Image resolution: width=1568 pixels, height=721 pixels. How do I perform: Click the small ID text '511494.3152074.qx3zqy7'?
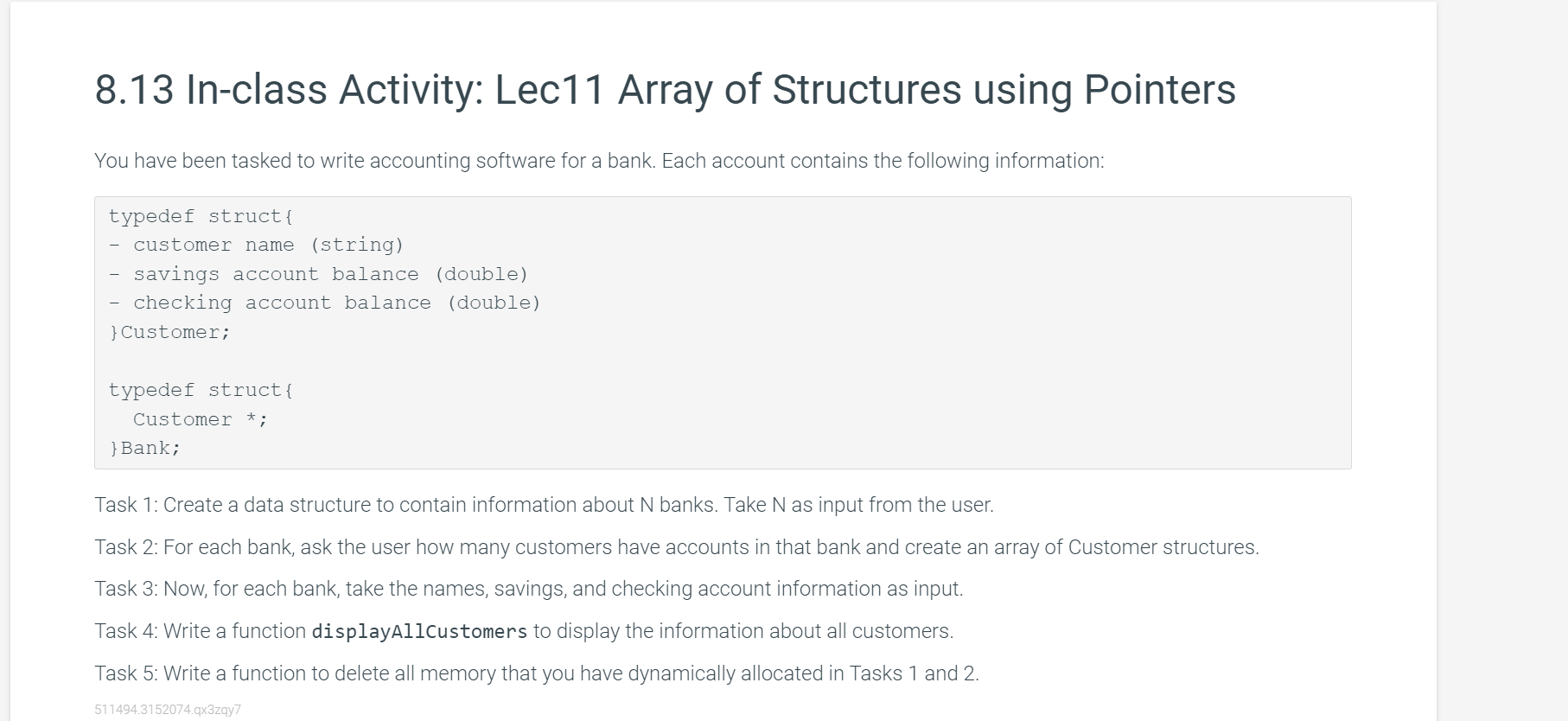pos(168,710)
